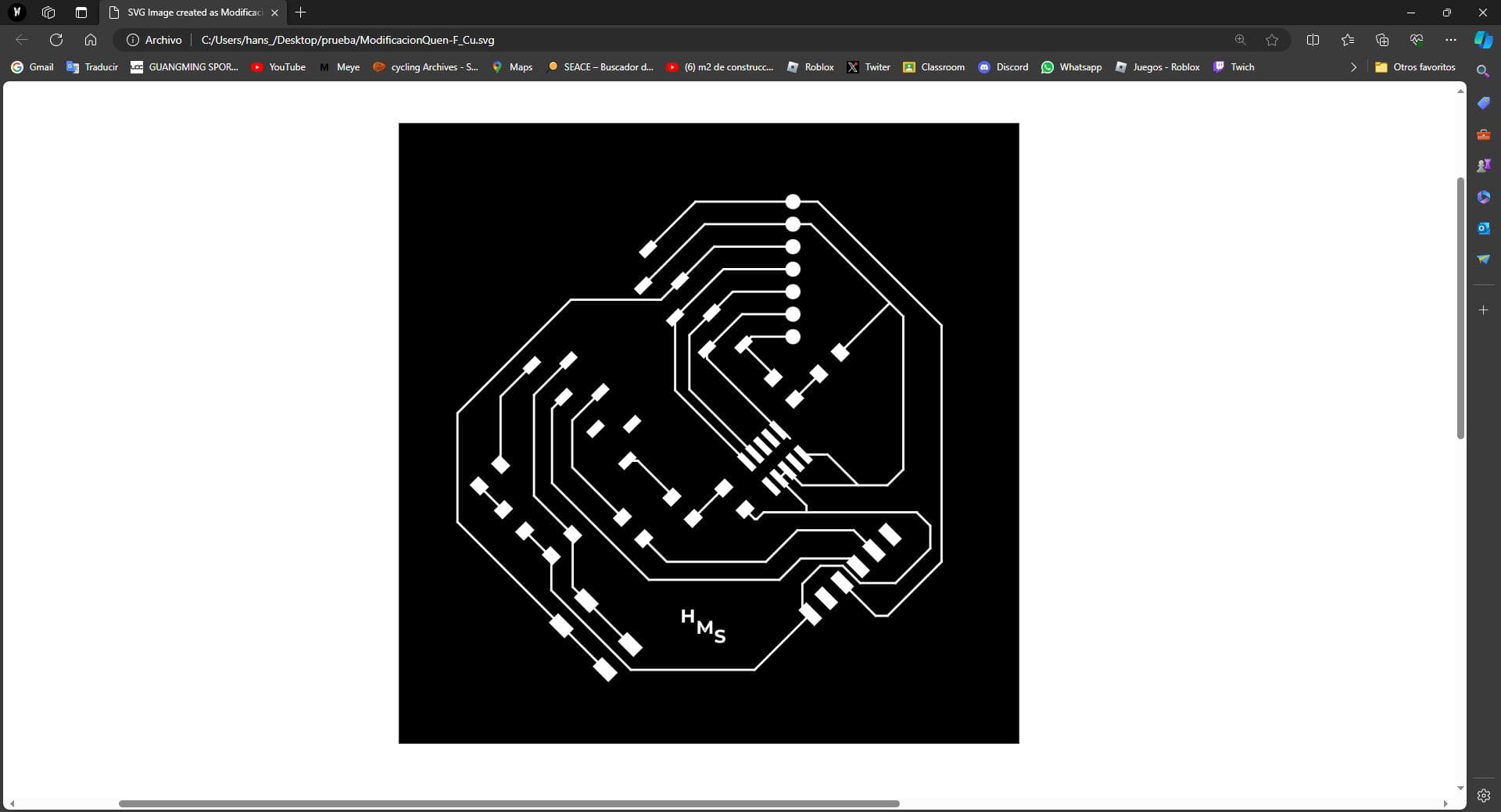The width and height of the screenshot is (1501, 812).
Task: Open browser essentials heart icon
Action: click(x=1417, y=40)
